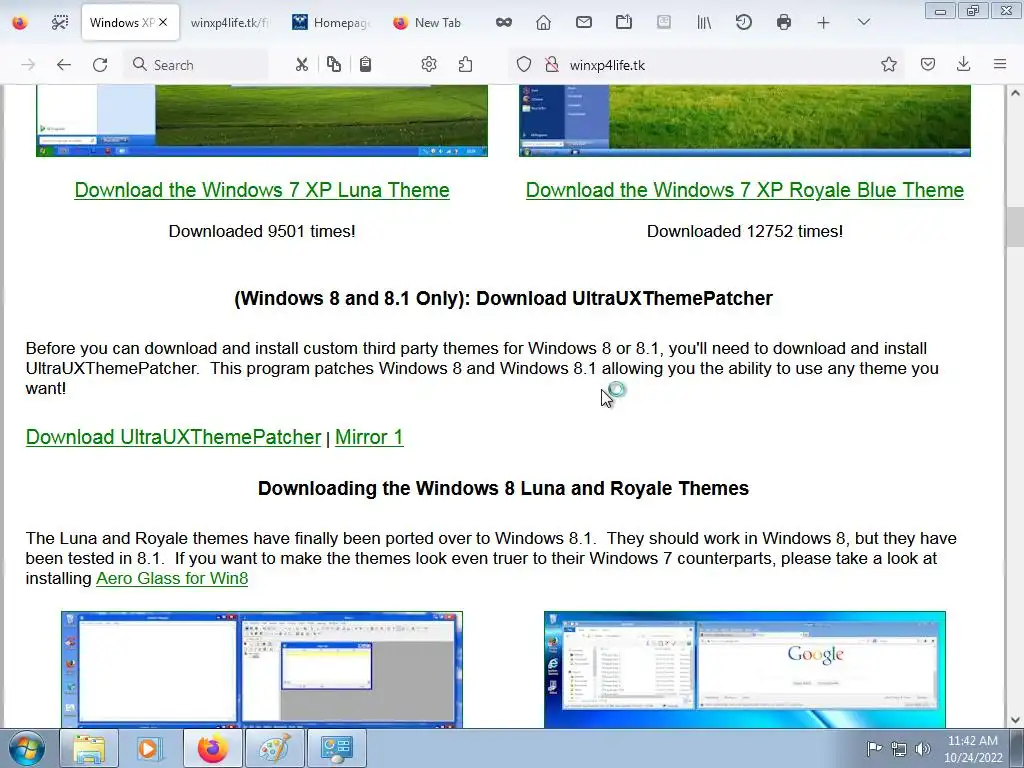Bookmark this page with star icon
Screen dimensions: 1024x768
pos(889,65)
